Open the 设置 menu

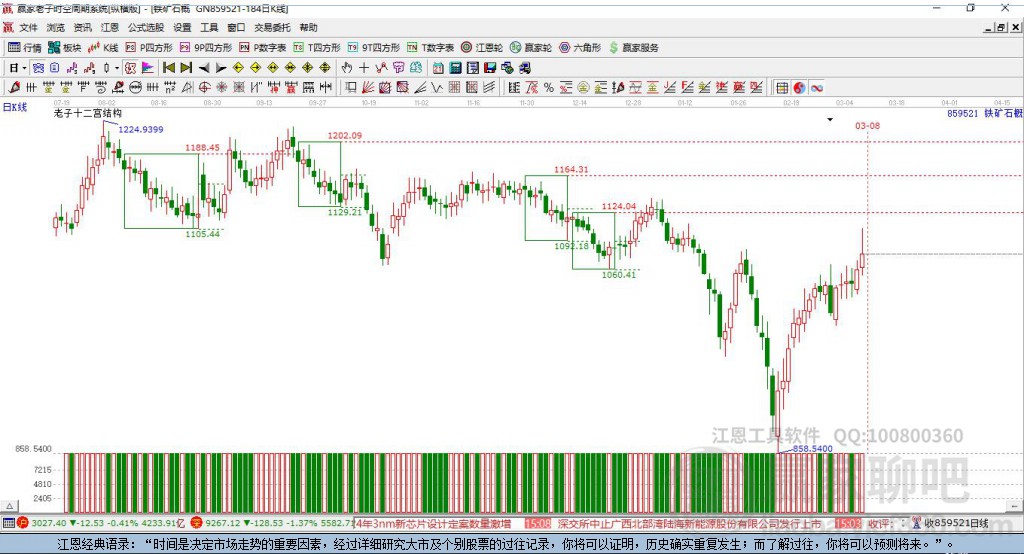click(x=182, y=27)
